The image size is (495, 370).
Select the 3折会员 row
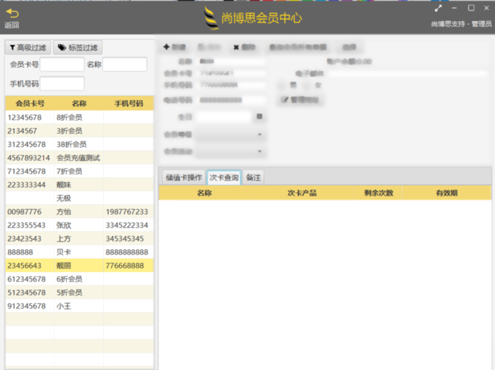click(79, 131)
